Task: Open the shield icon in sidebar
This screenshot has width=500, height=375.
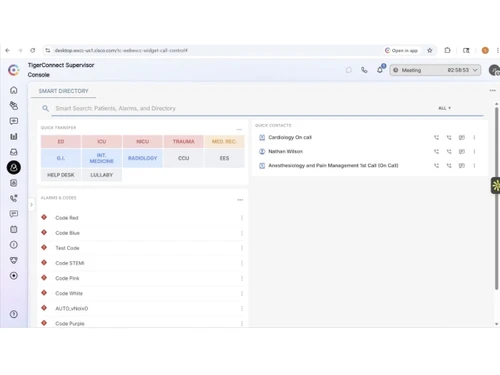Action: click(14, 260)
